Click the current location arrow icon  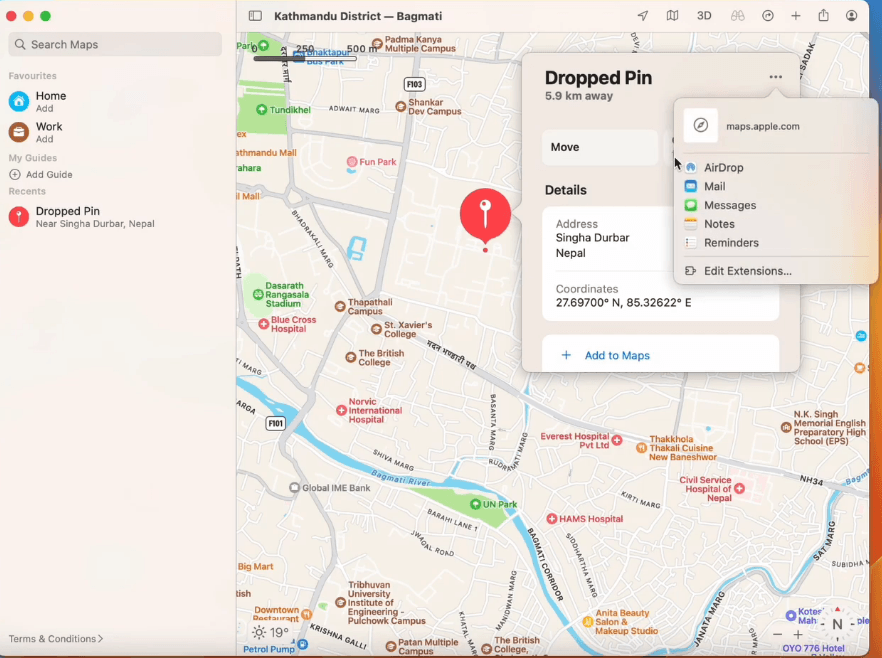(642, 16)
